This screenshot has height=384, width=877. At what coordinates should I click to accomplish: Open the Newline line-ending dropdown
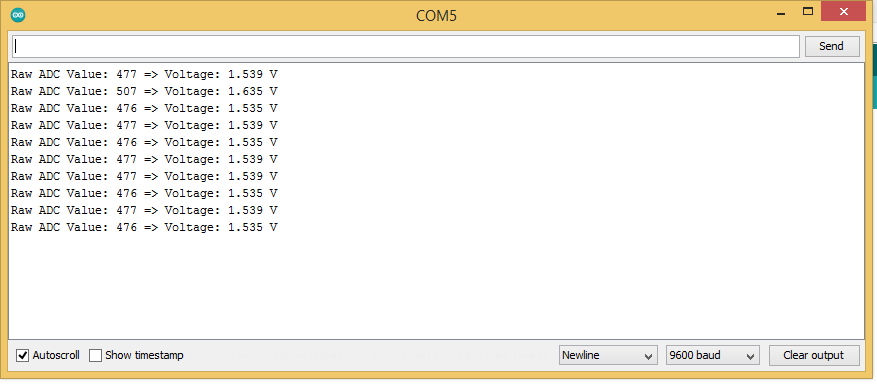(608, 355)
